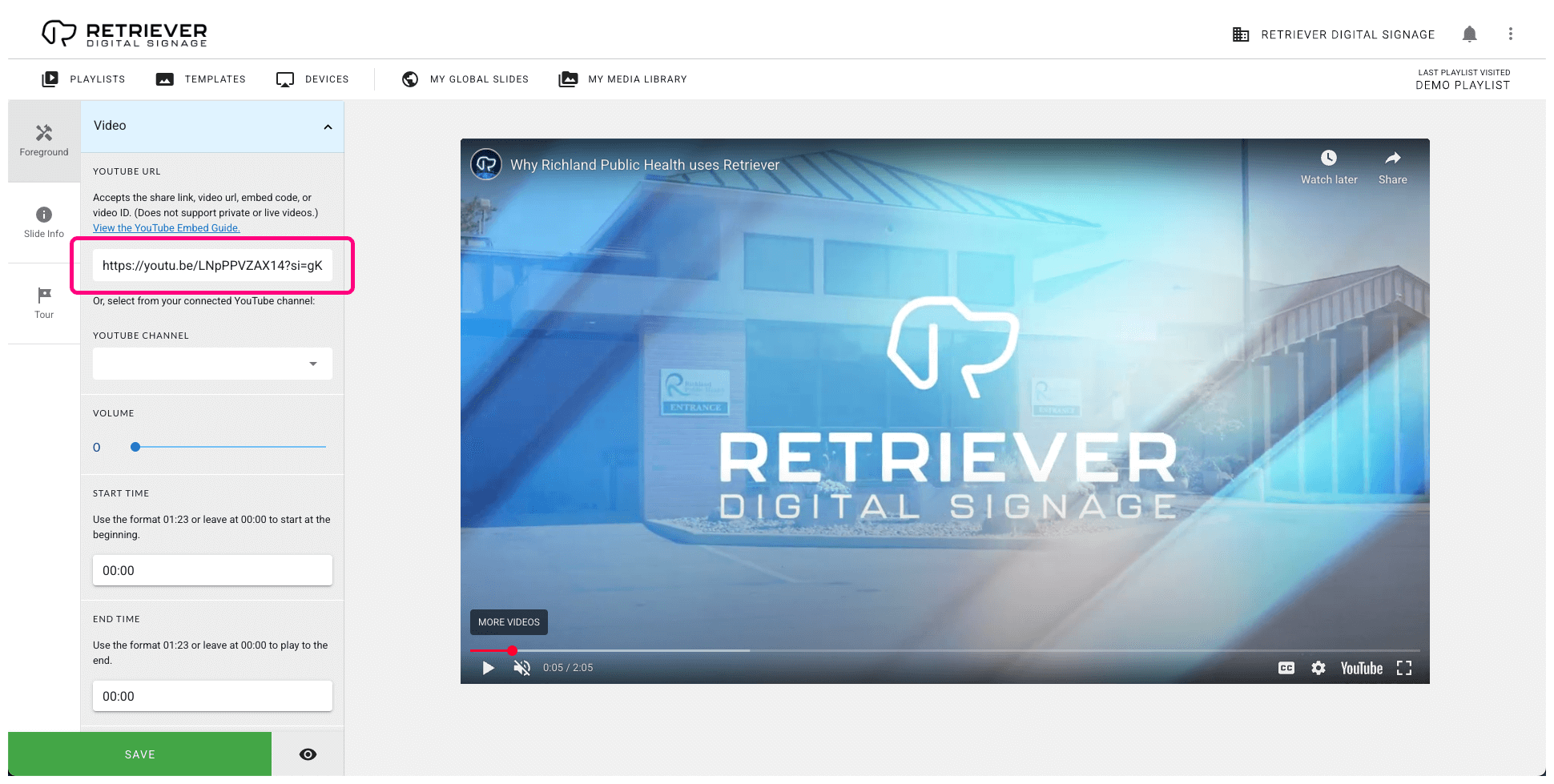
Task: Open the three-dot more options menu
Action: 1511,34
